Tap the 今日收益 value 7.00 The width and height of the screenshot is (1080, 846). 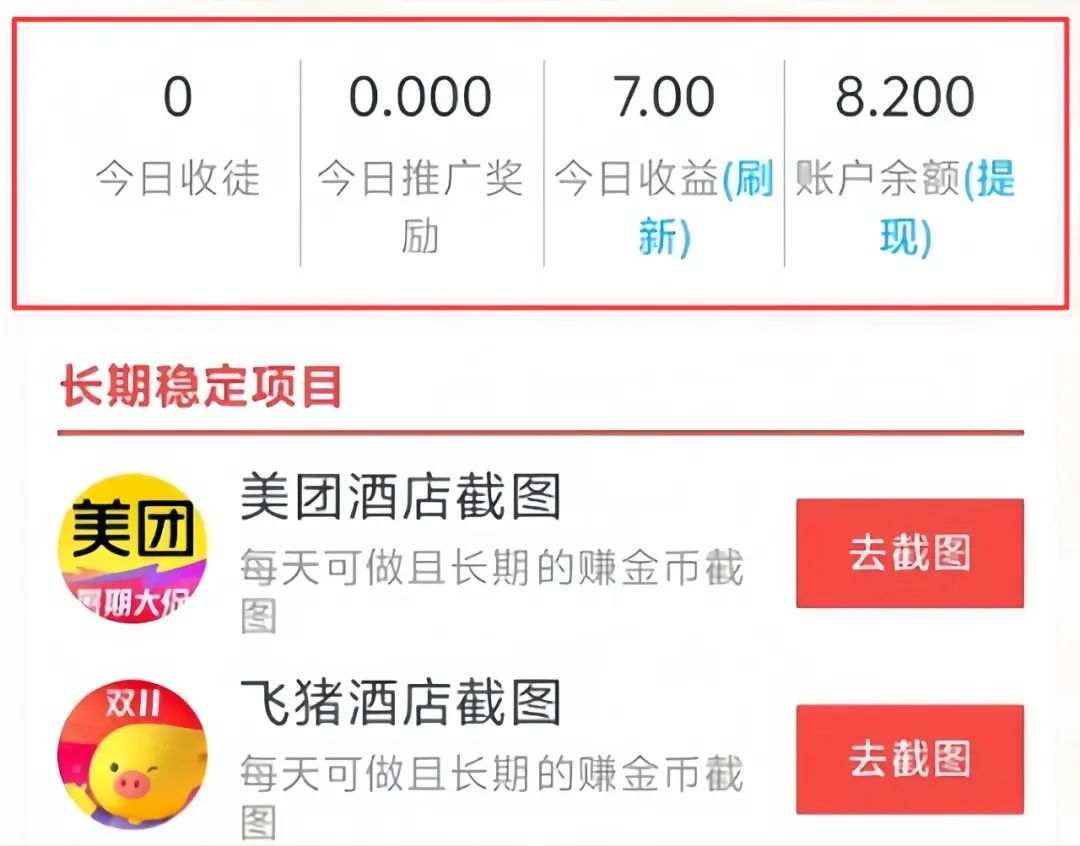point(663,96)
